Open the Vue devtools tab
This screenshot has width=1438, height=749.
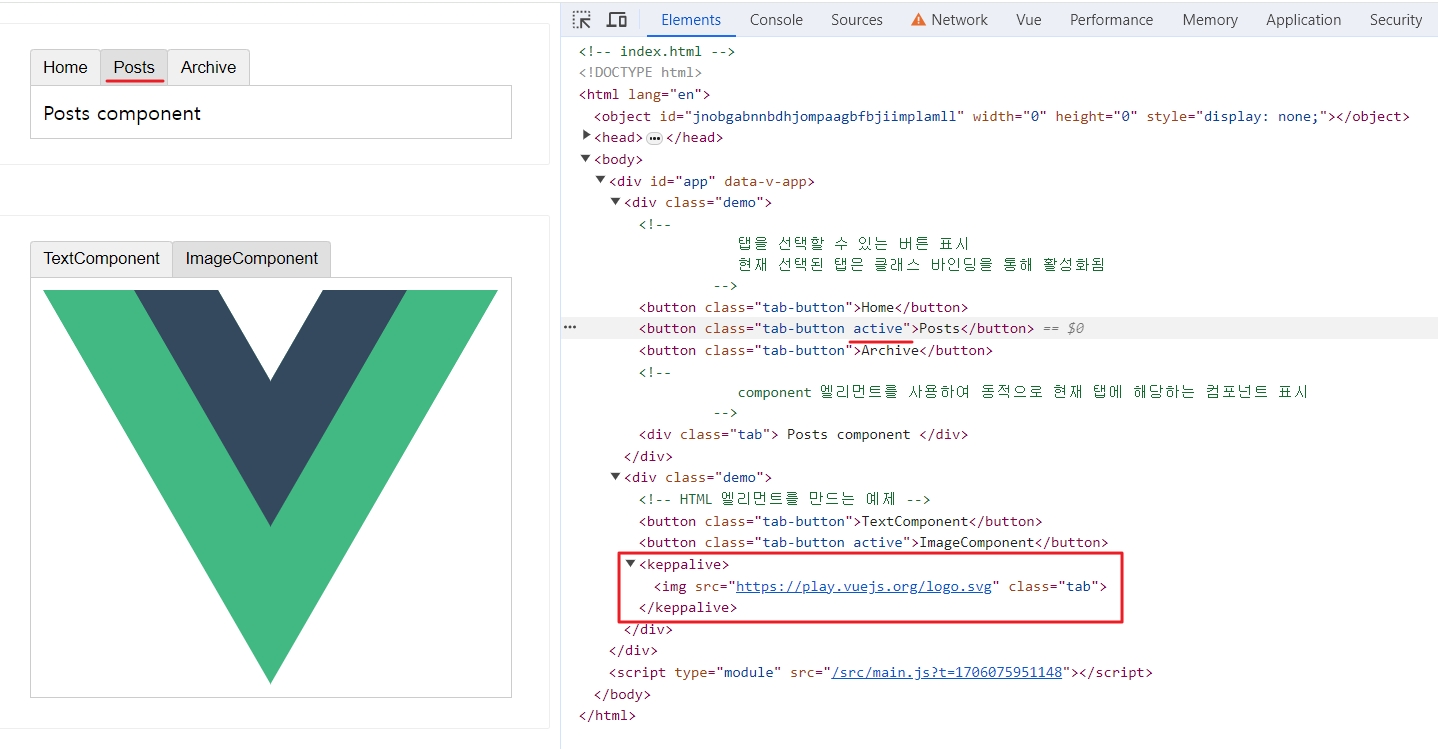click(x=1029, y=19)
